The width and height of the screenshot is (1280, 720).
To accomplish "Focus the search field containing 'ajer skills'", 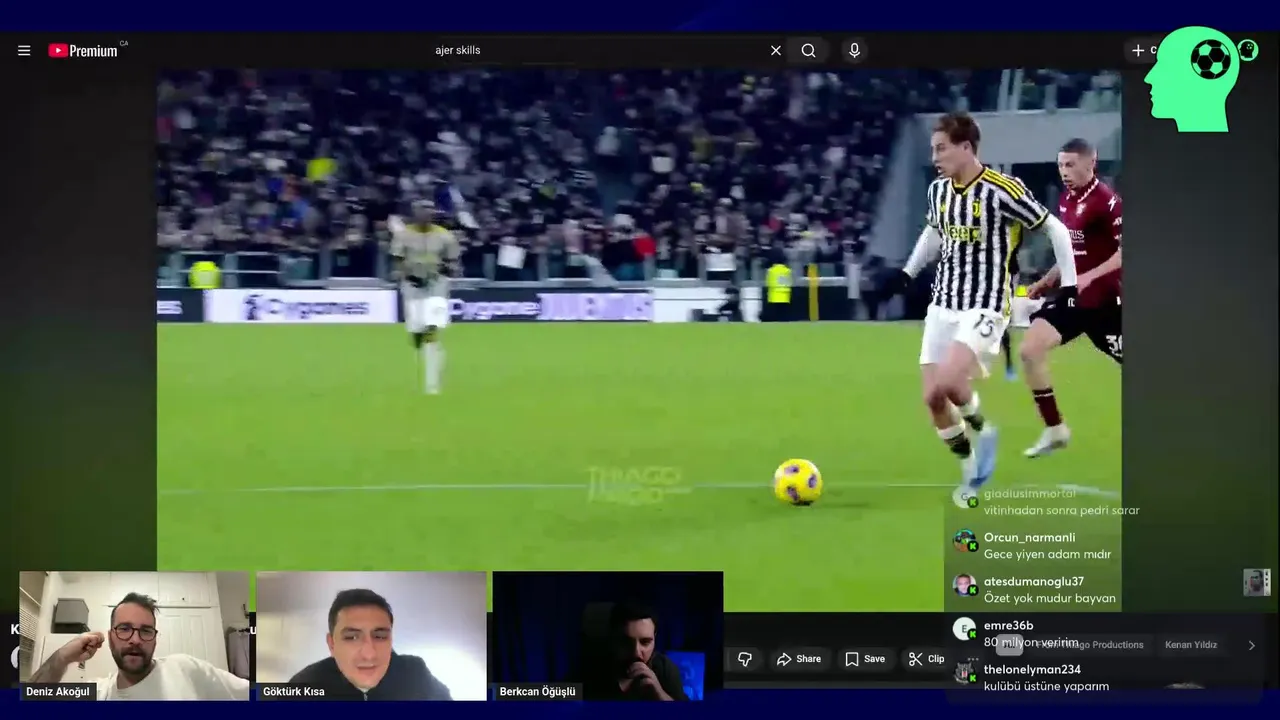I will tap(600, 50).
